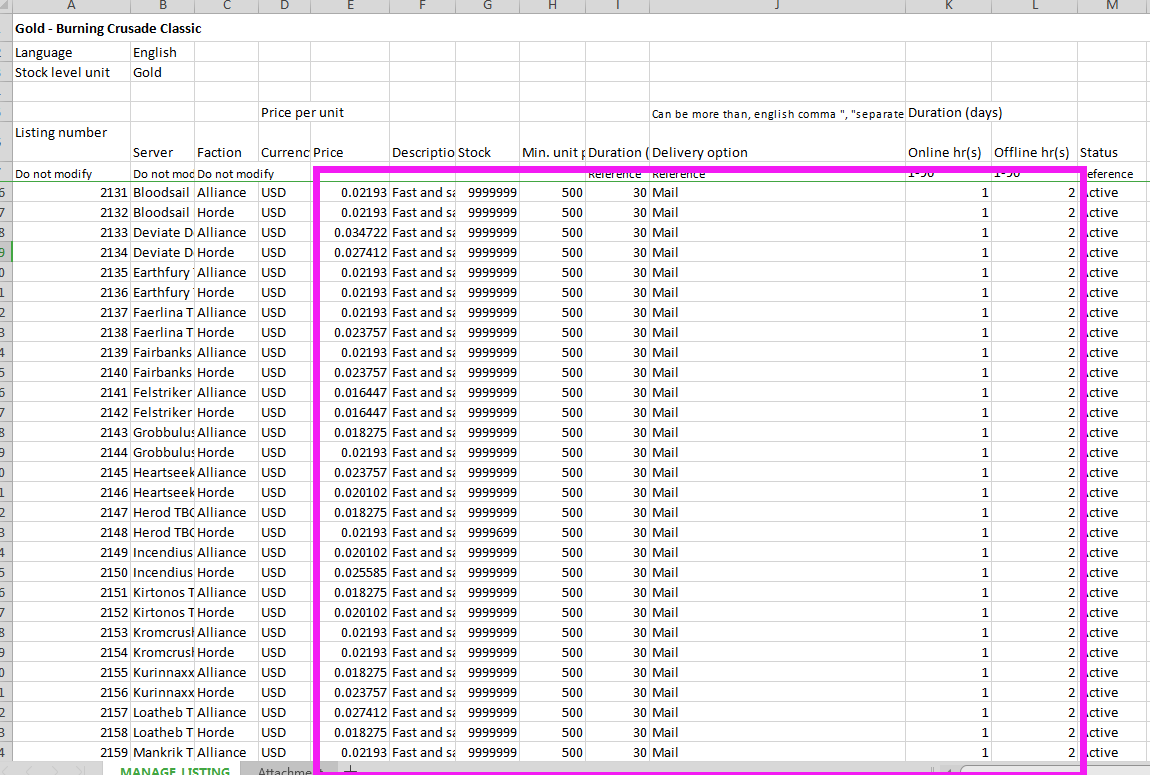The image size is (1150, 775).
Task: Click the 'Fast and sa' description cell of listing 2131
Action: click(x=422, y=192)
